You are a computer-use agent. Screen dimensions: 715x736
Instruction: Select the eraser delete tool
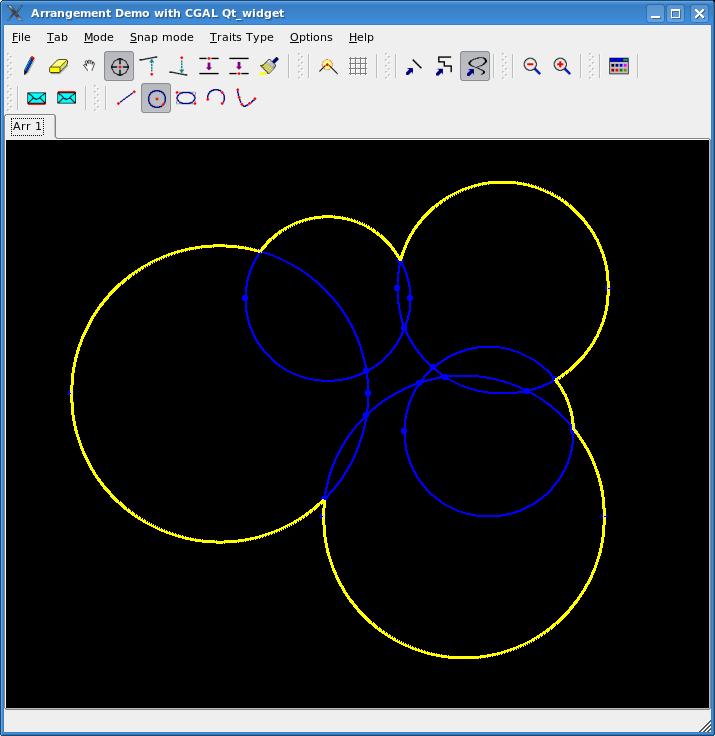(x=58, y=67)
